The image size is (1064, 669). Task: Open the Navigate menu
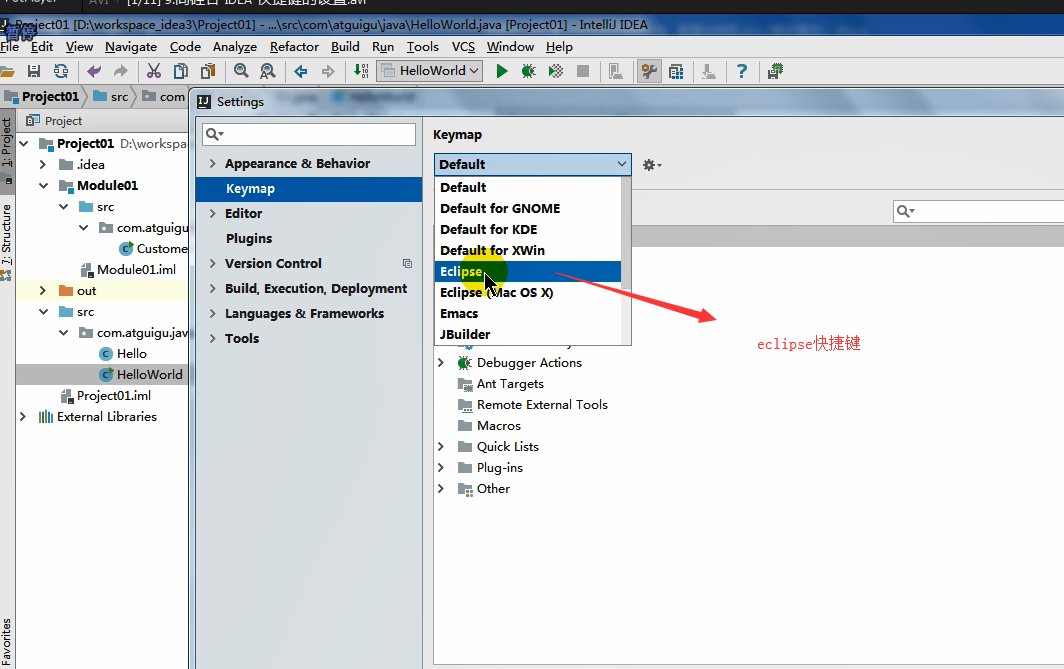[x=131, y=47]
